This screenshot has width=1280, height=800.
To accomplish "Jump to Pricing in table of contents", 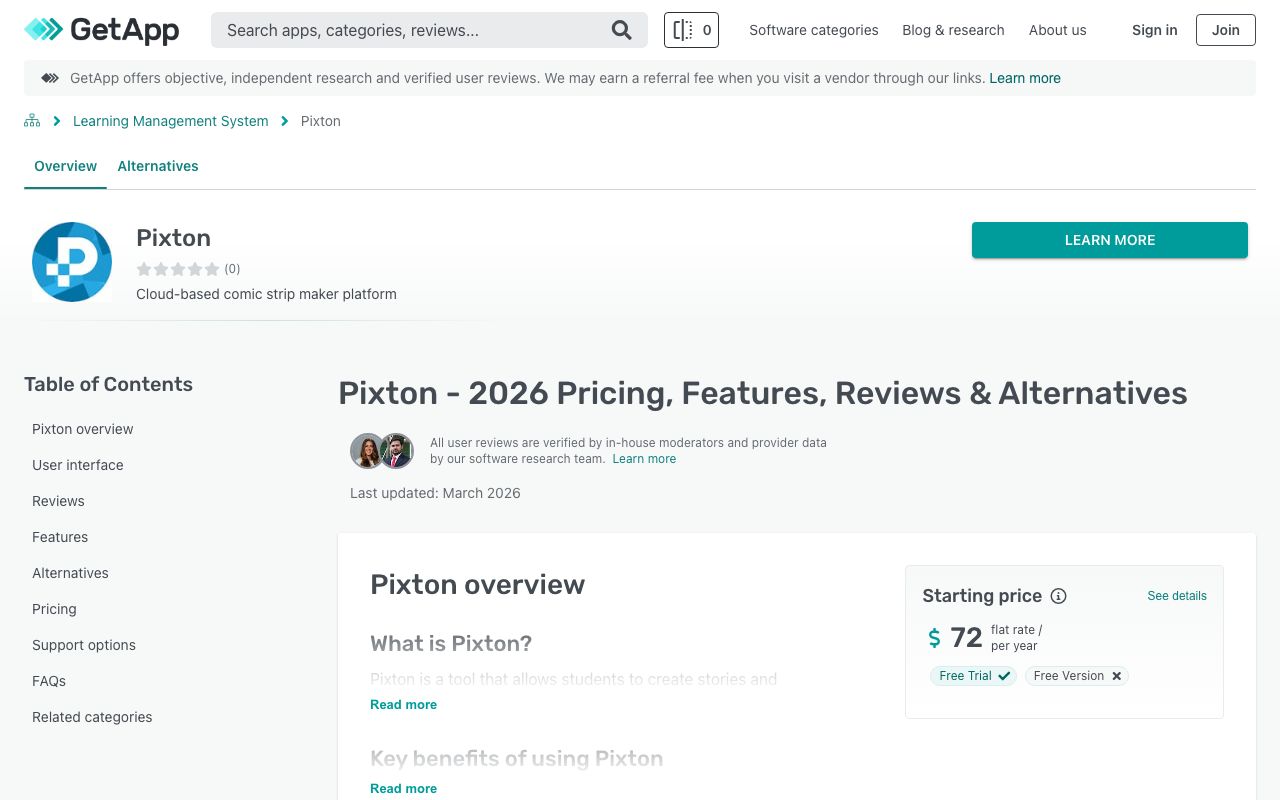I will [54, 609].
